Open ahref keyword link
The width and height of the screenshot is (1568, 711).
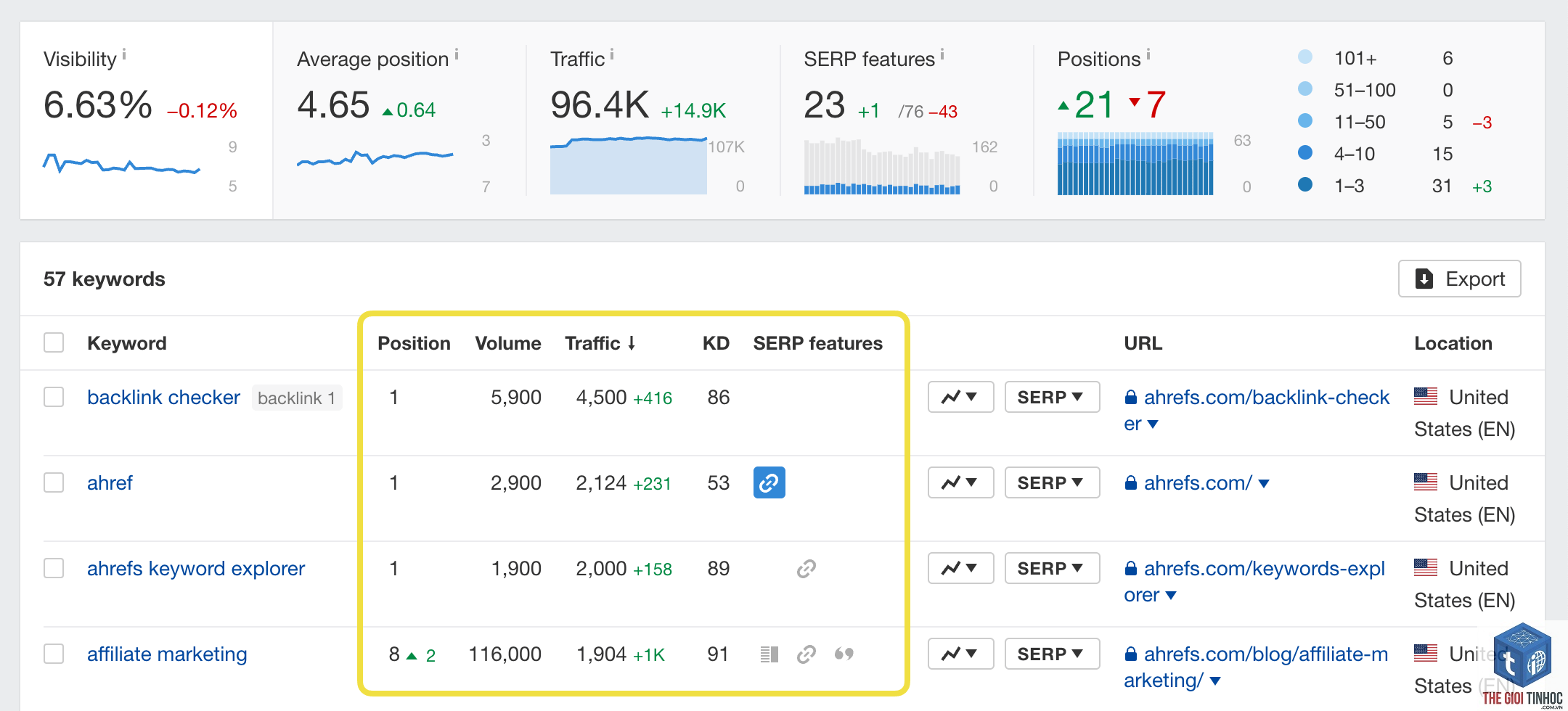[x=110, y=483]
